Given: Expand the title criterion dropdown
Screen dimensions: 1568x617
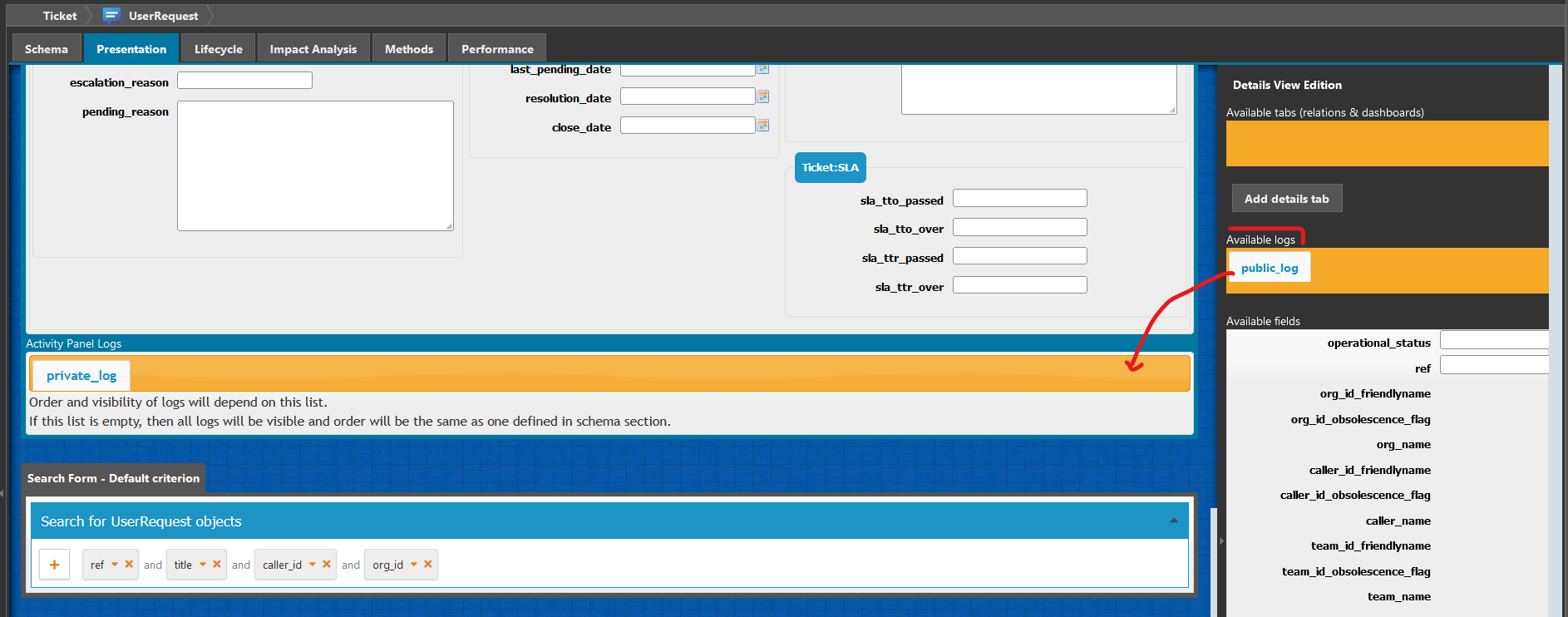Looking at the screenshot, I should click(x=203, y=564).
